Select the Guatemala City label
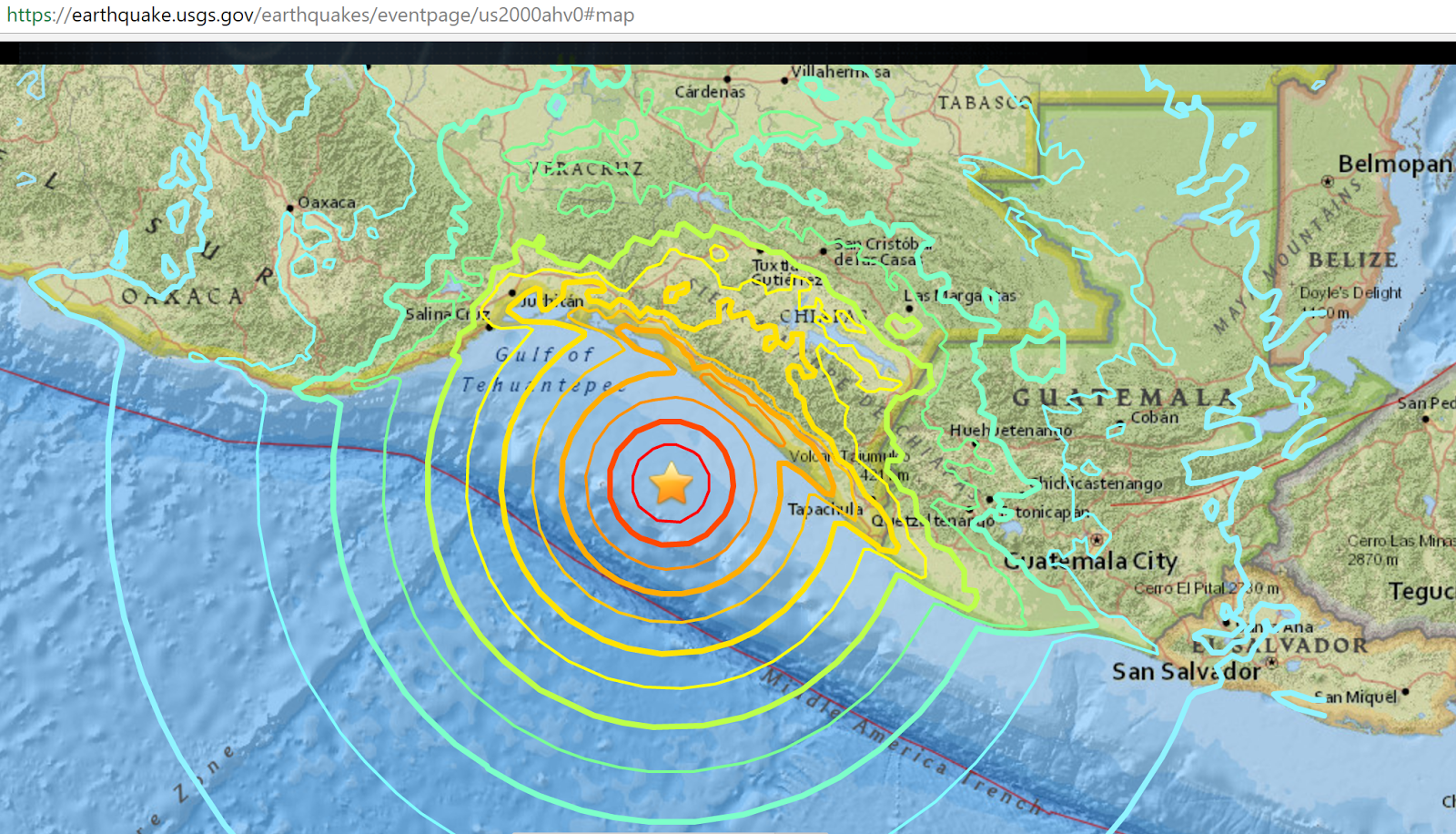The height and width of the screenshot is (834, 1456). (x=1090, y=561)
